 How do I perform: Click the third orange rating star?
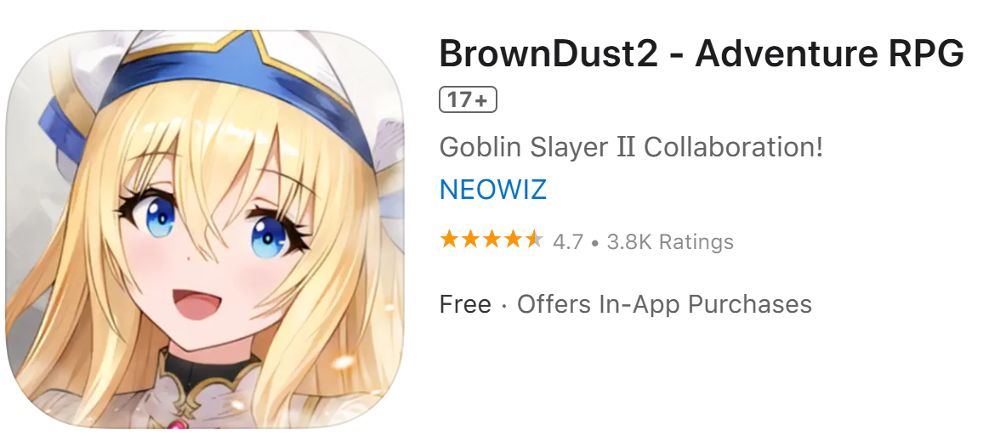(x=491, y=240)
